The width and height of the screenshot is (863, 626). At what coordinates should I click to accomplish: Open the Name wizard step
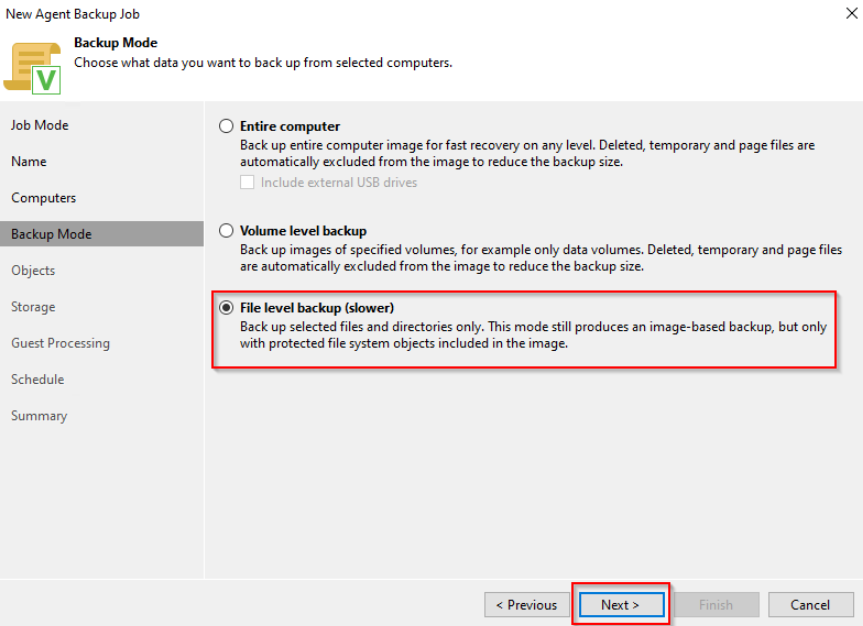click(29, 162)
